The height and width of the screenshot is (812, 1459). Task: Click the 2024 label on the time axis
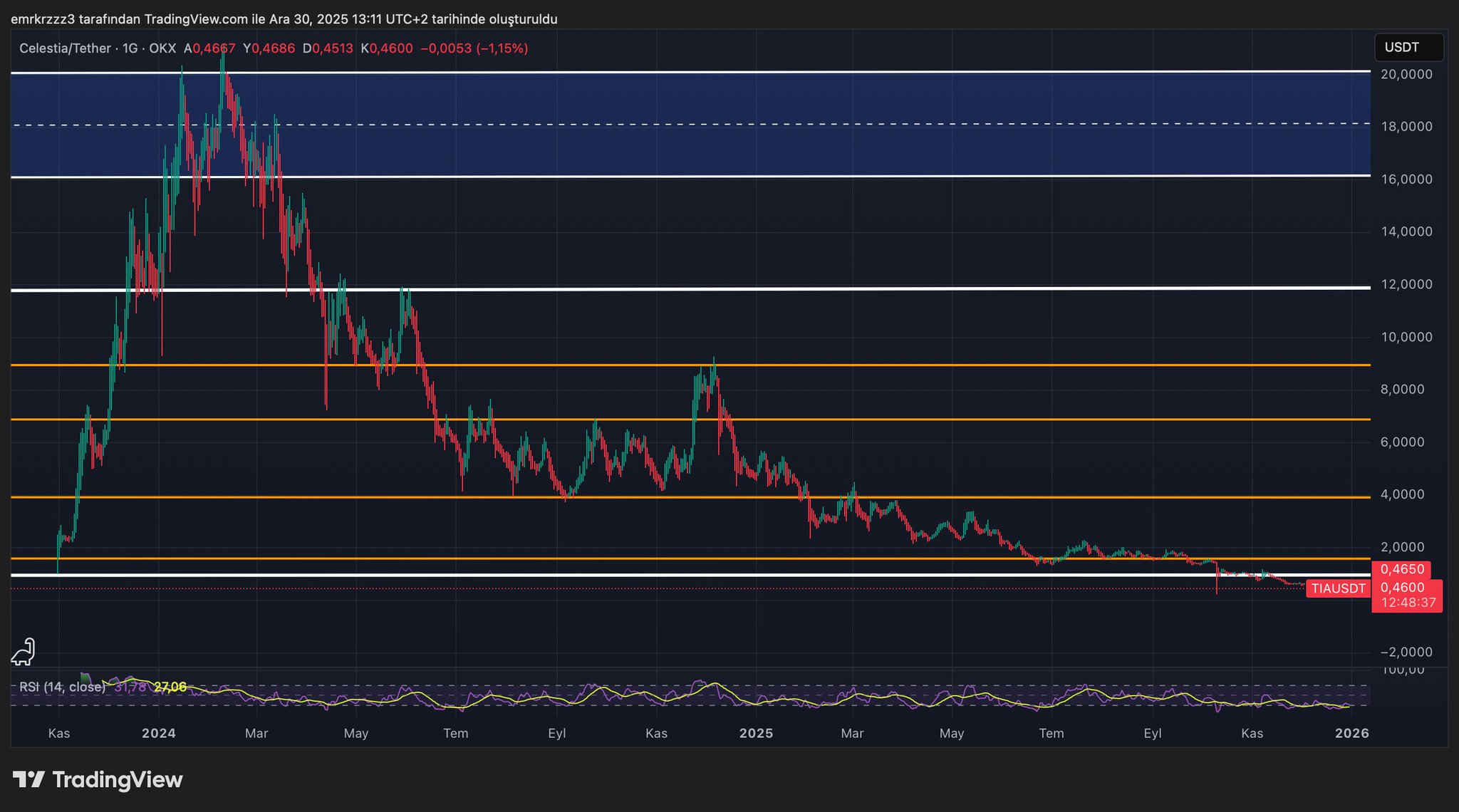point(158,733)
